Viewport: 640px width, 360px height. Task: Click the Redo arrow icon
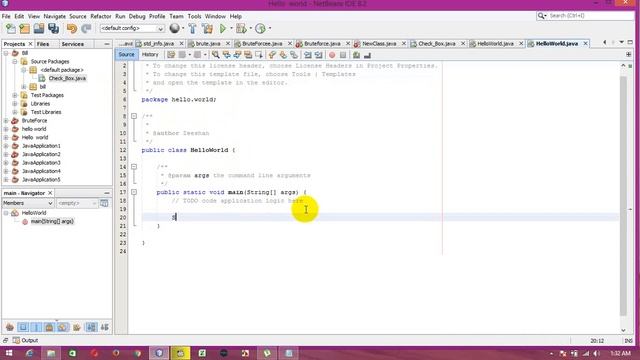(x=86, y=29)
